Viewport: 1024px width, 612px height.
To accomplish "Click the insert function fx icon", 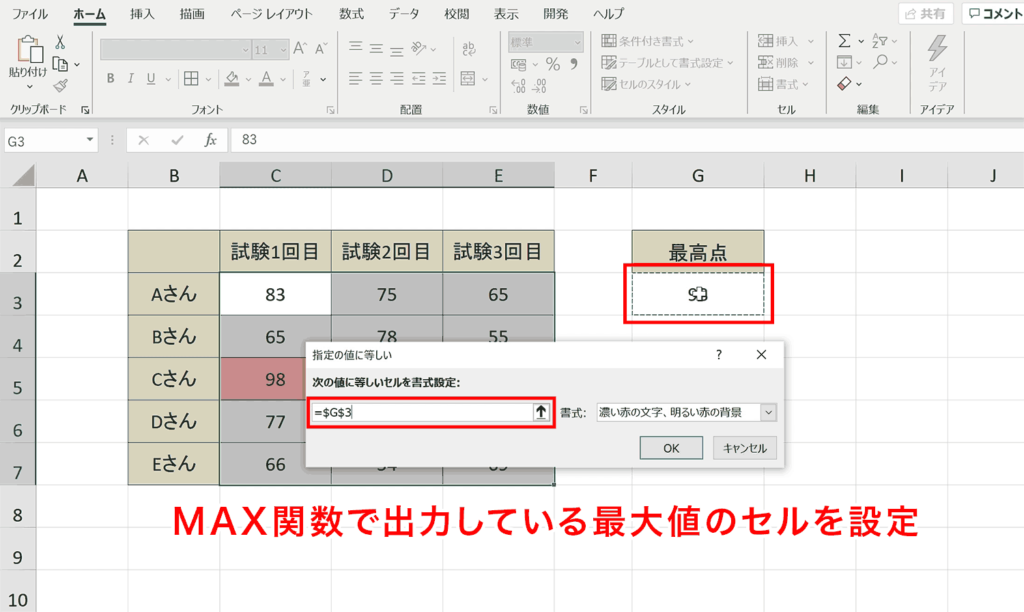I will [210, 140].
